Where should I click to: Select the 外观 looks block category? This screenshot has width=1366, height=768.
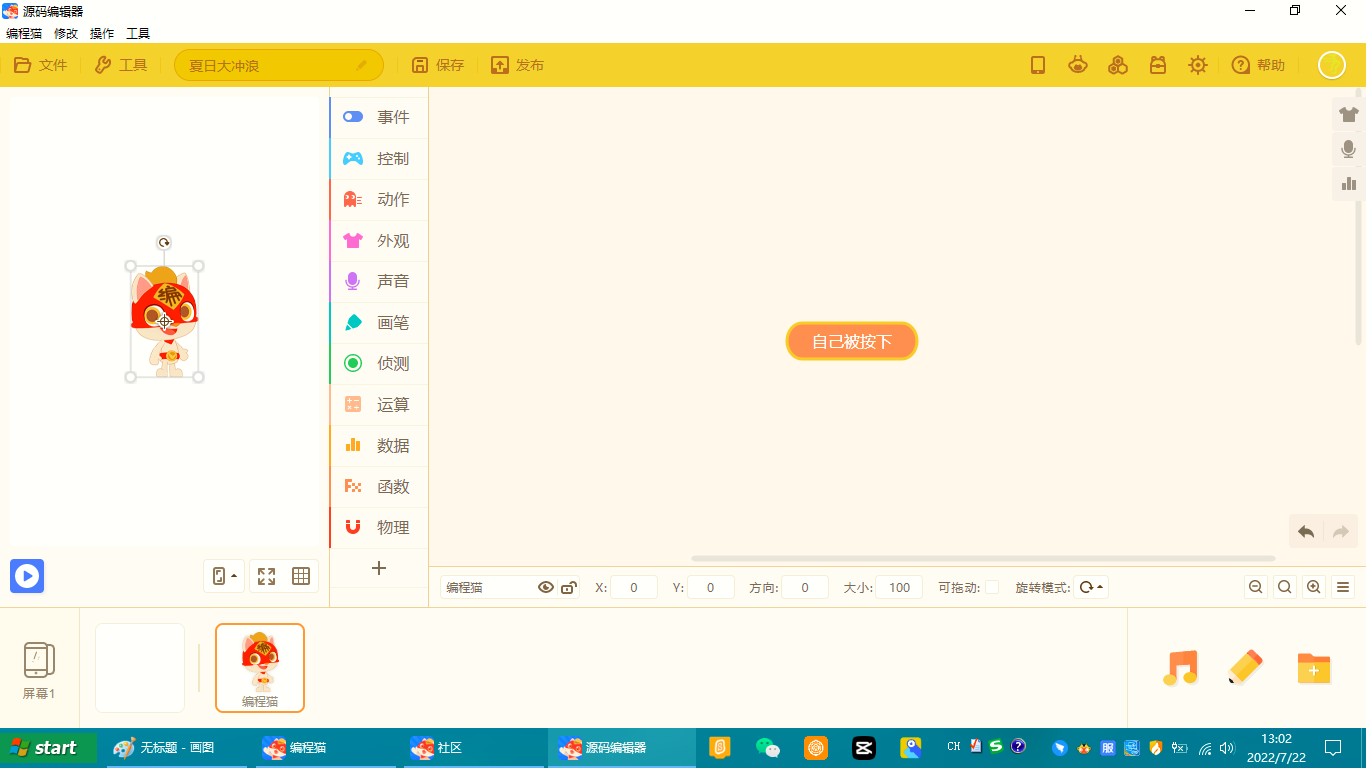click(379, 240)
